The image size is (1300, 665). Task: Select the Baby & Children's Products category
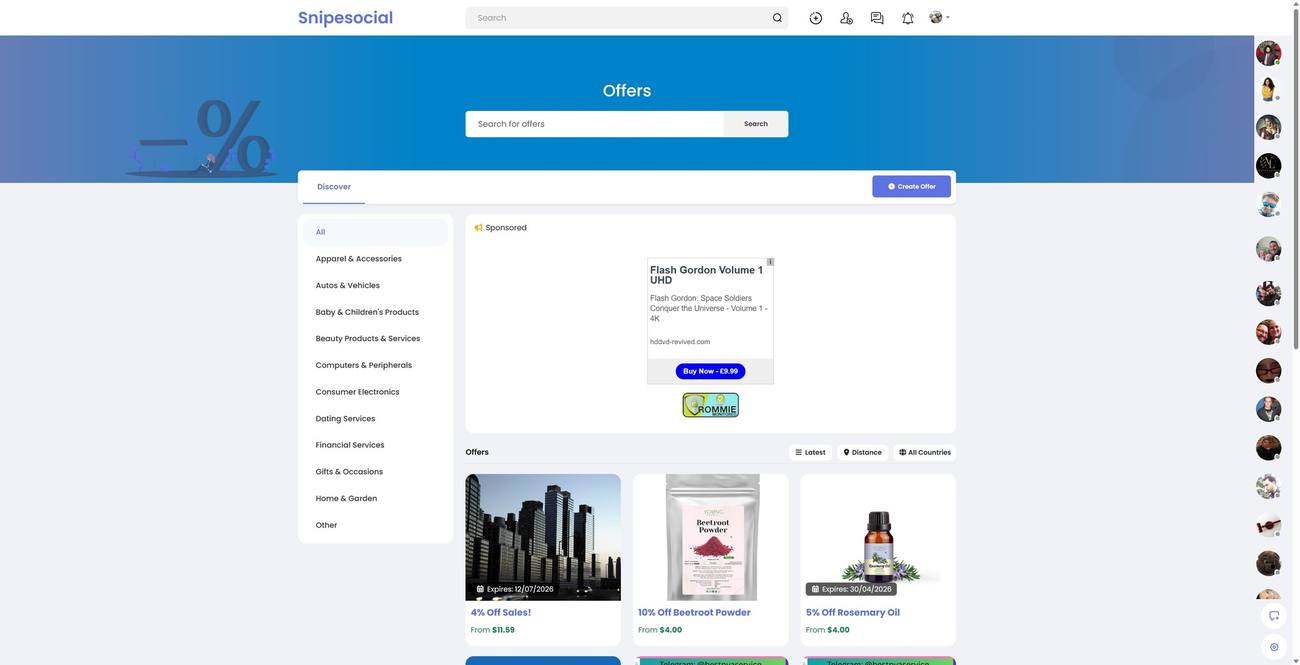376,312
